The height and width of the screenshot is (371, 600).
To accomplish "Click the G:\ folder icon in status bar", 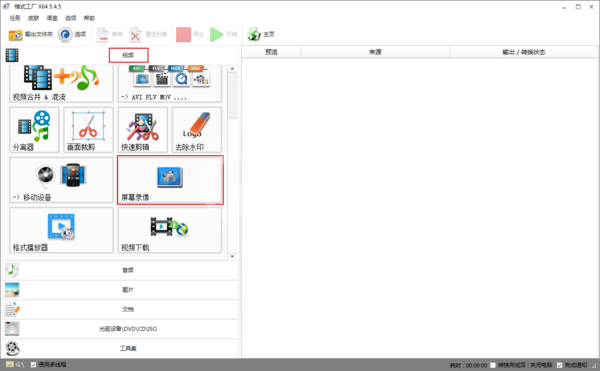I will (10, 364).
